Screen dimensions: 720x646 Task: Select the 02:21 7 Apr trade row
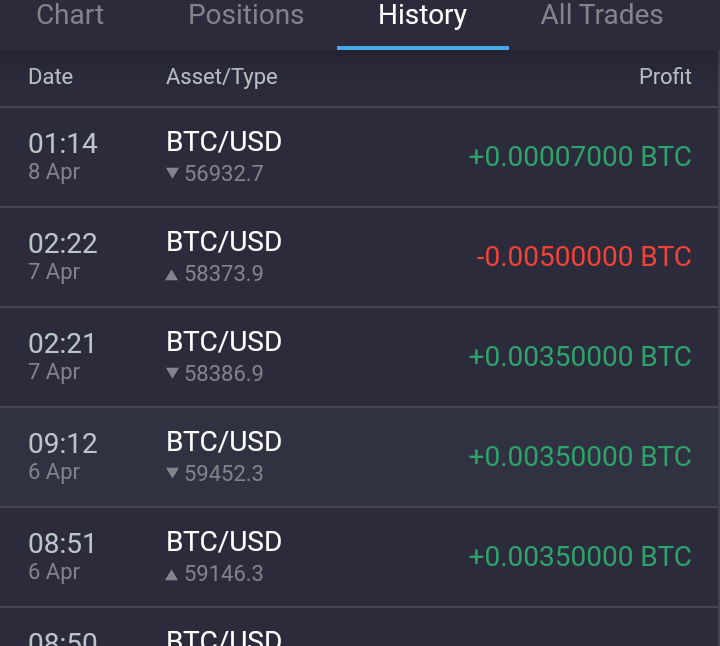pos(359,357)
